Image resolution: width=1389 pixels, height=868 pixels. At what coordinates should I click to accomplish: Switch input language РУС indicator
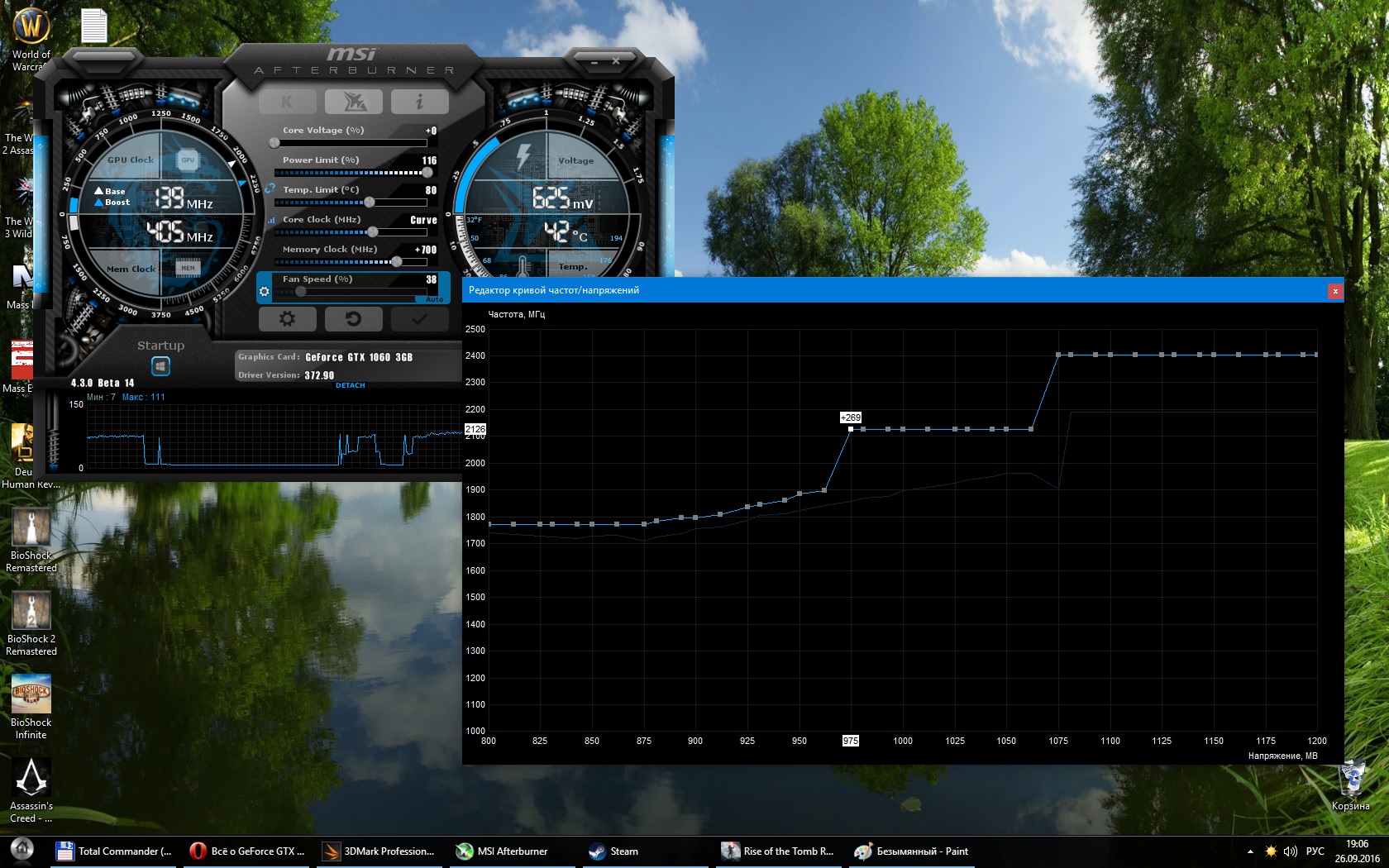(x=1315, y=851)
